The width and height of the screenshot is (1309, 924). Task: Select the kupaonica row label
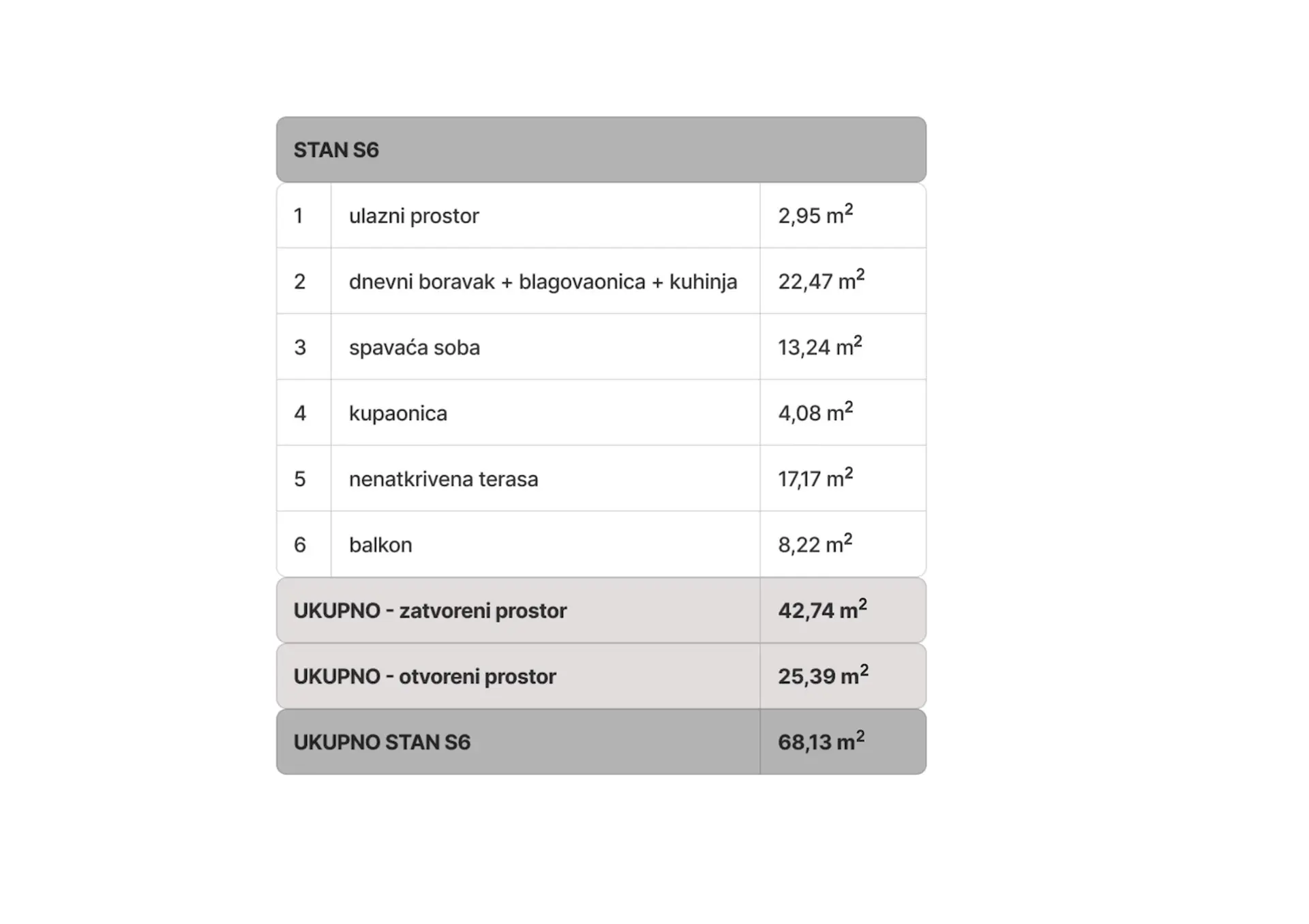pyautogui.click(x=398, y=413)
